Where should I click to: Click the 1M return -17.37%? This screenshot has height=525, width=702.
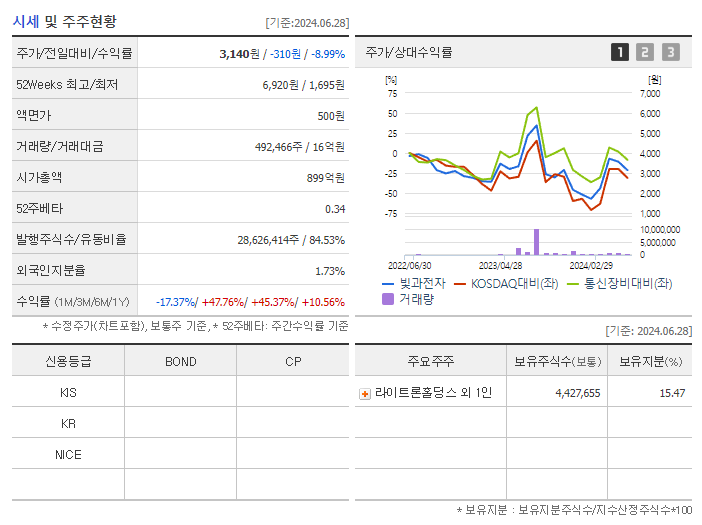(175, 302)
